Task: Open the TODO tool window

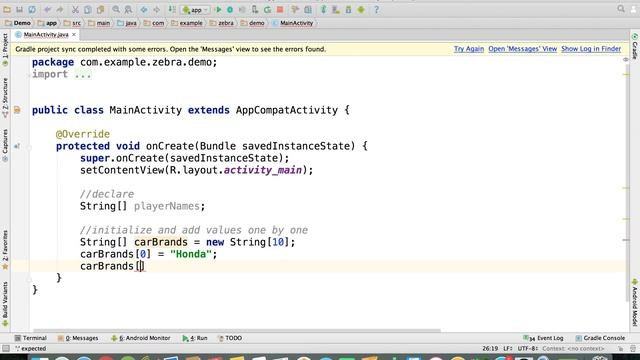Action: pyautogui.click(x=230, y=338)
